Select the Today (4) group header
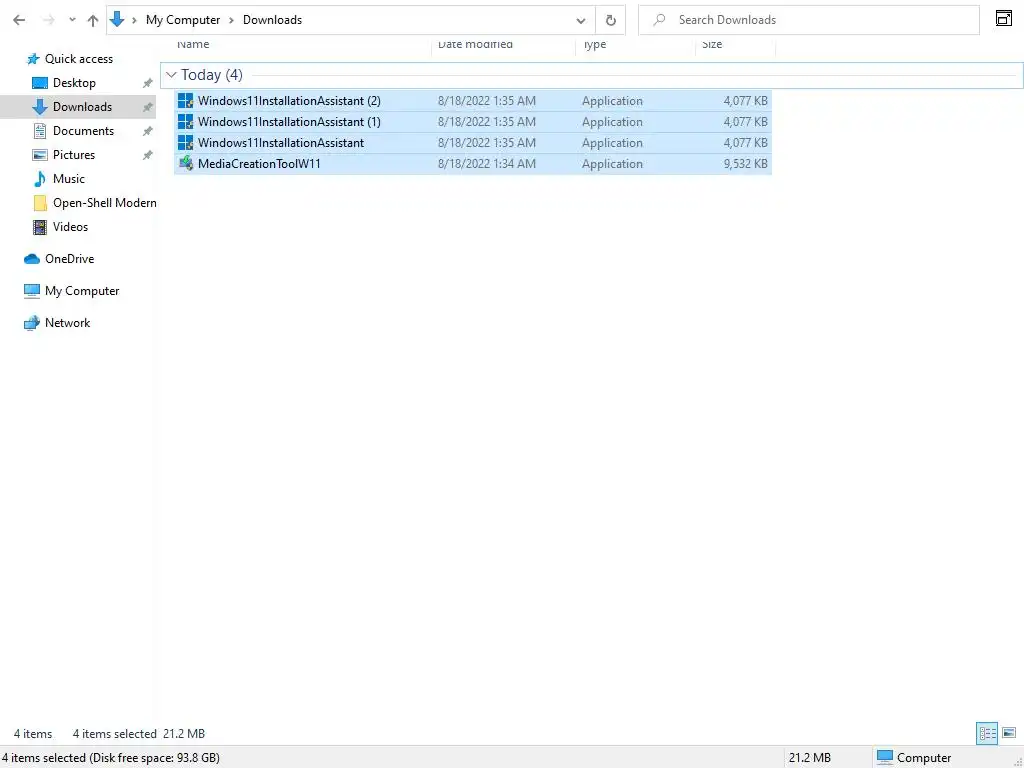Screen dimensions: 1024x768 tap(592, 75)
